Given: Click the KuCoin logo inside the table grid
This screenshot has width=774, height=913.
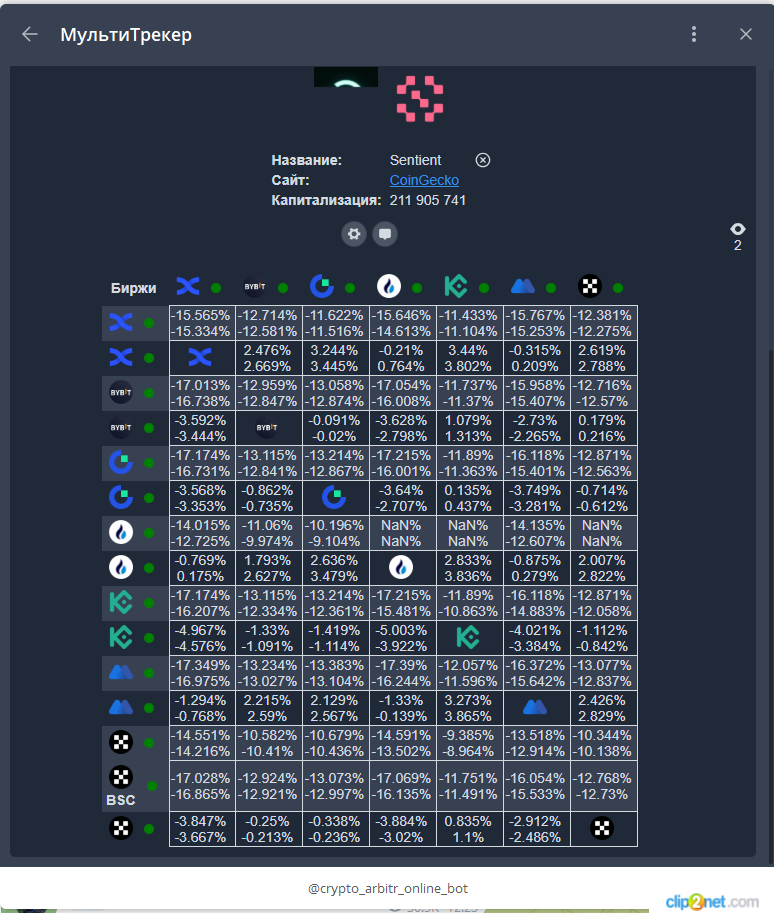Looking at the screenshot, I should [x=468, y=637].
